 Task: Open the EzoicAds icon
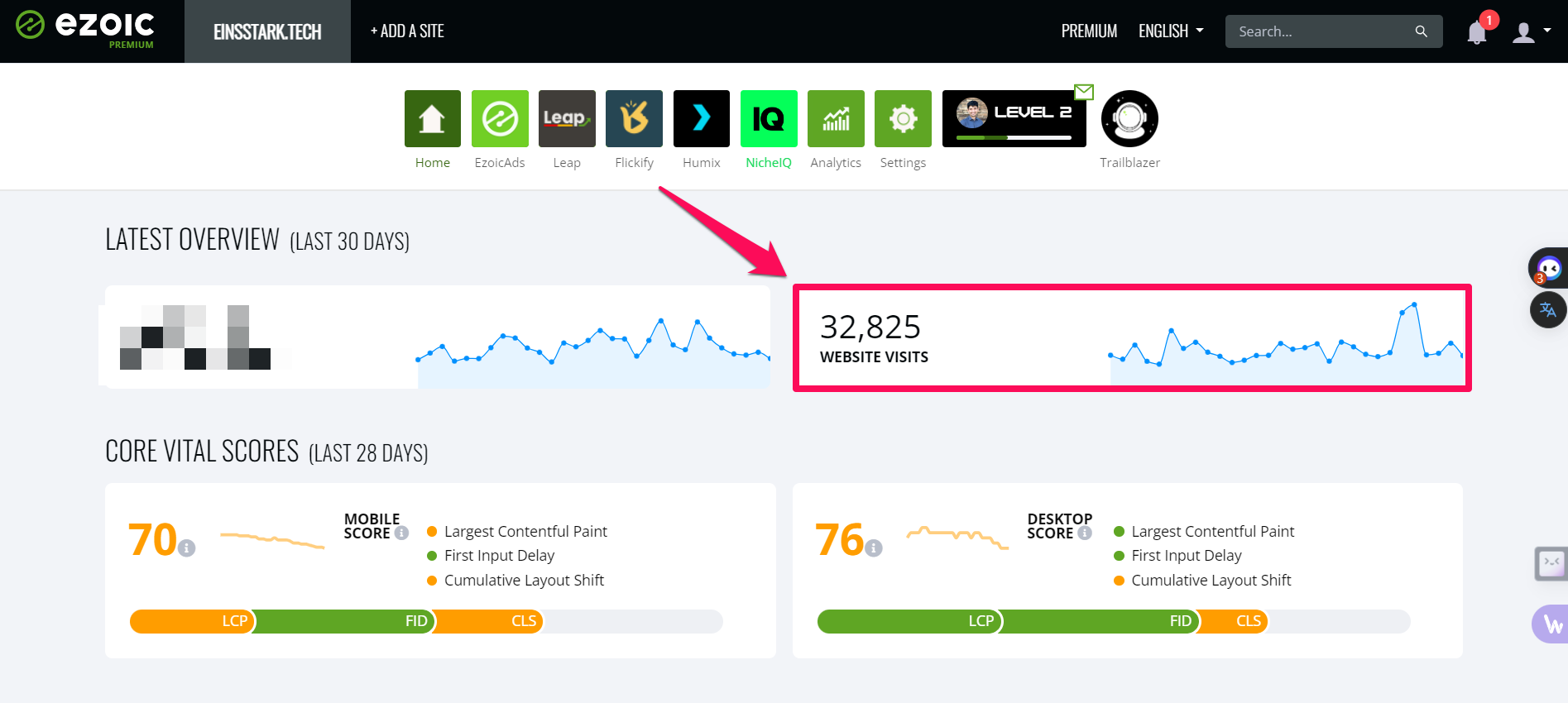500,118
